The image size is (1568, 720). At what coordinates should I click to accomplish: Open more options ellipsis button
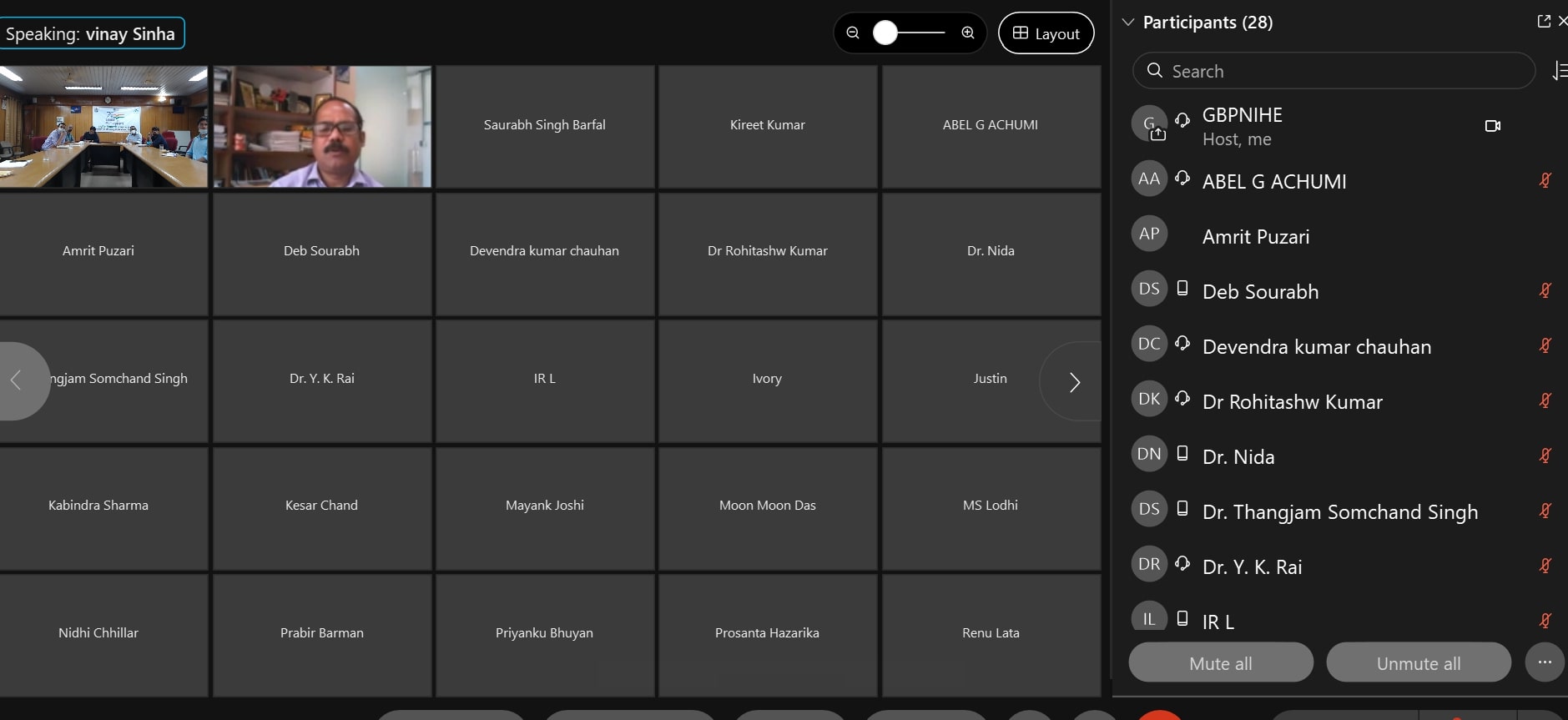click(x=1545, y=662)
